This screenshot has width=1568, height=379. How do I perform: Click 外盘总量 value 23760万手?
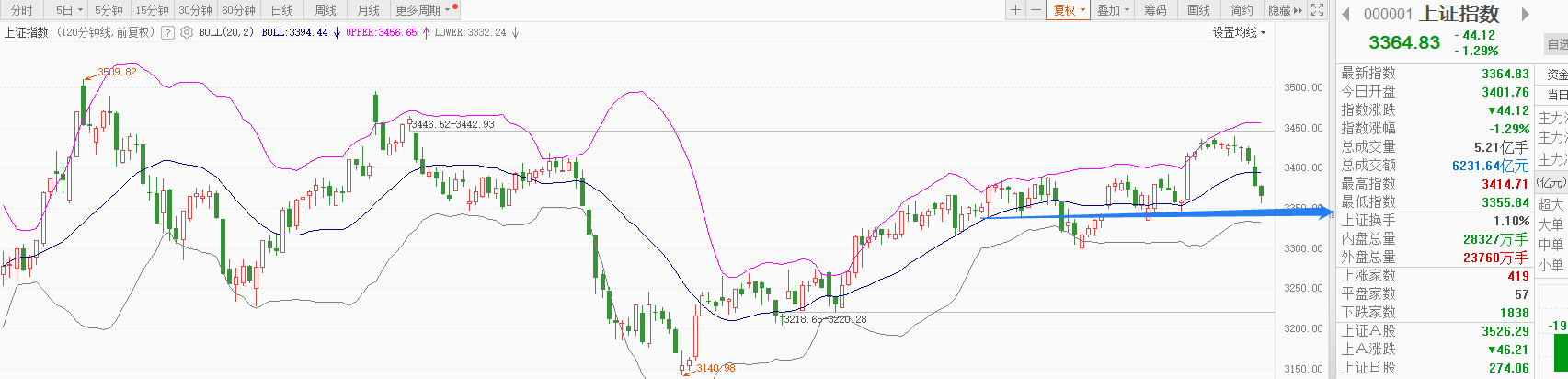pyautogui.click(x=1495, y=258)
